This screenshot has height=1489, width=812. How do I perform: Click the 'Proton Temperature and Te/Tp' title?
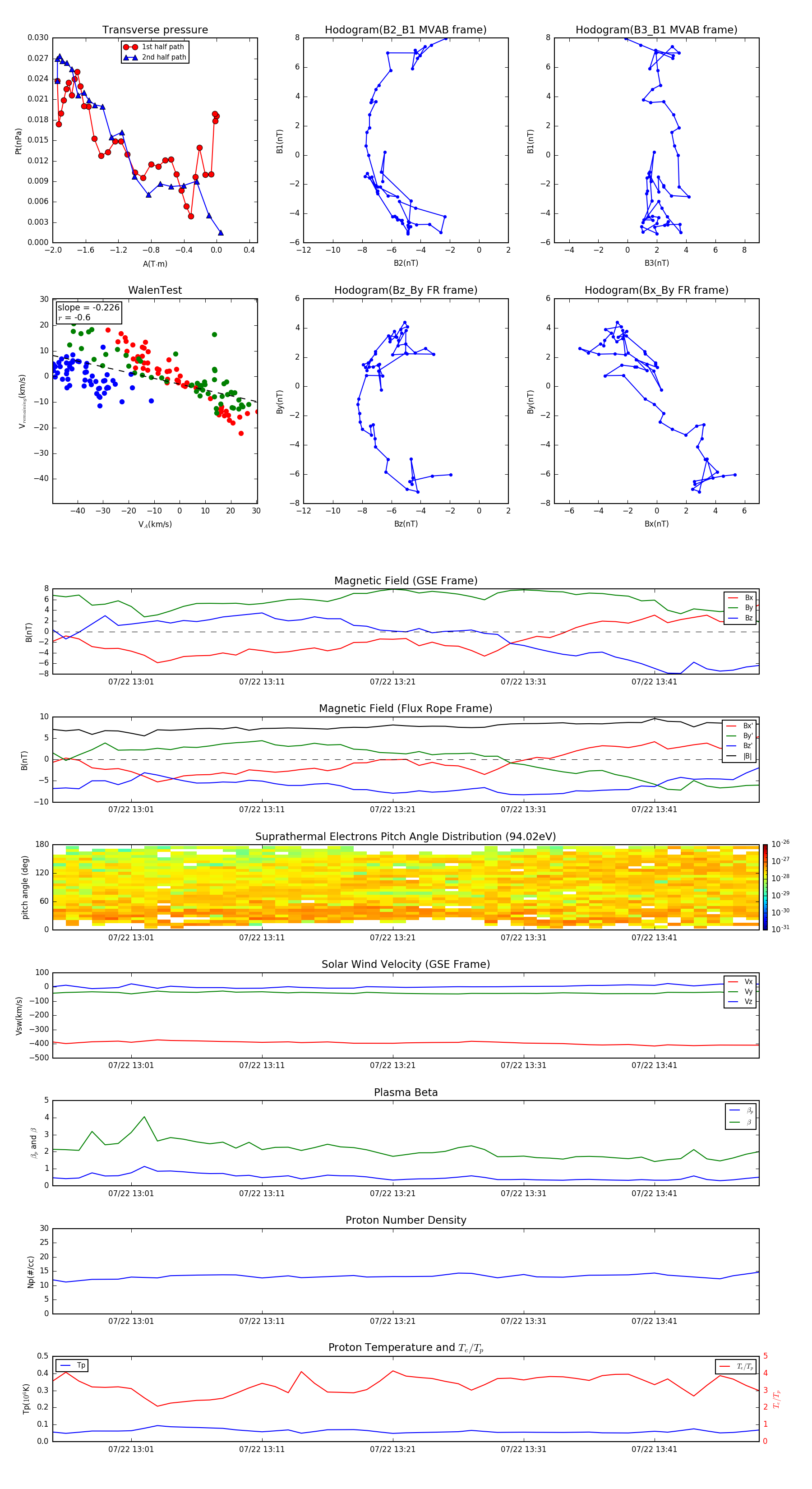point(406,1348)
